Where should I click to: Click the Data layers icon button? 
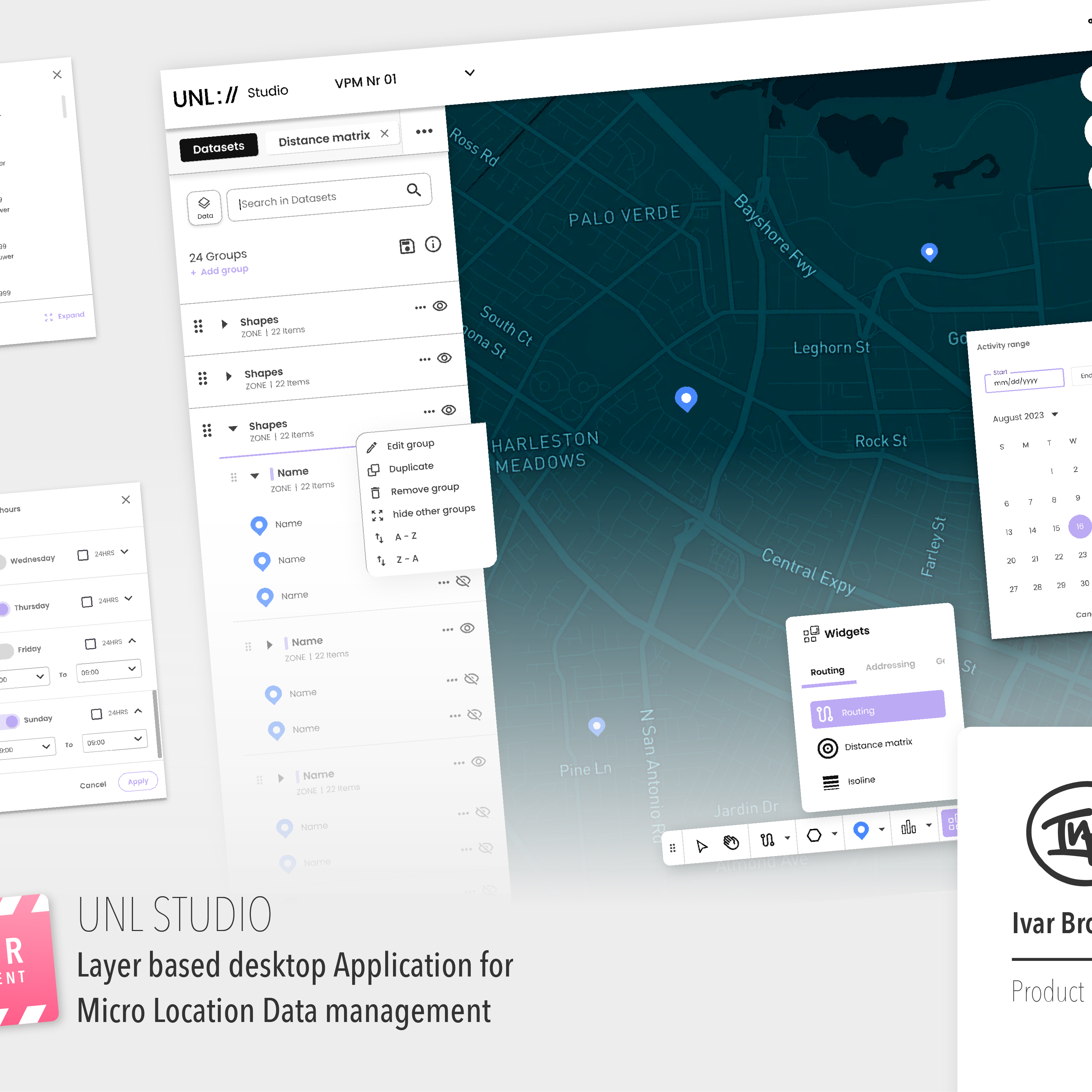[x=205, y=208]
